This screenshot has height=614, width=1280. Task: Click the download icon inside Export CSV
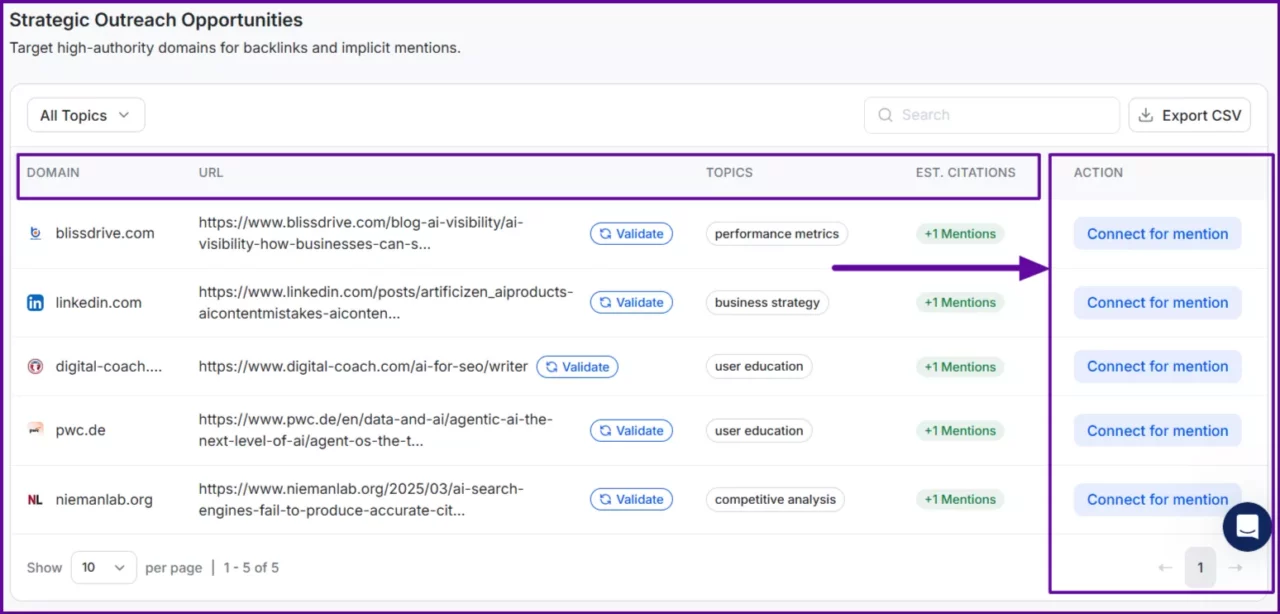coord(1145,114)
